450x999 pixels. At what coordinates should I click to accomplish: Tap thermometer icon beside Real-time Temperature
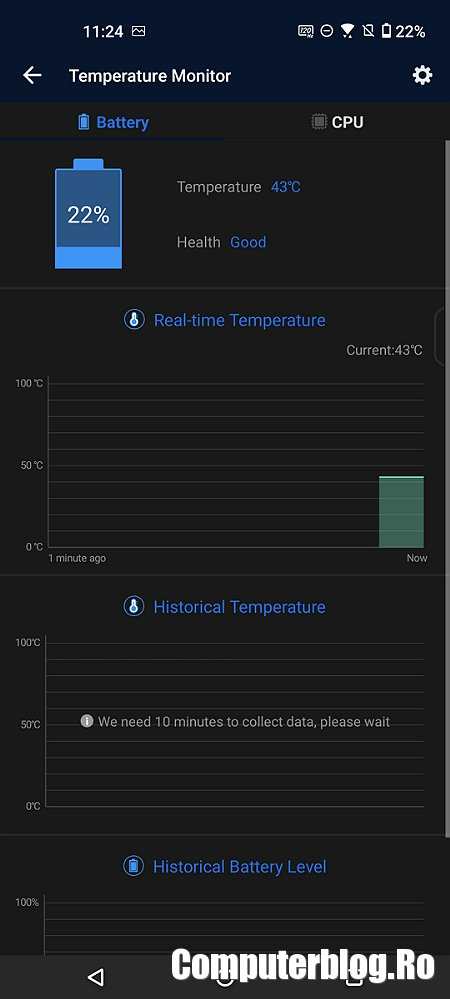pos(134,320)
